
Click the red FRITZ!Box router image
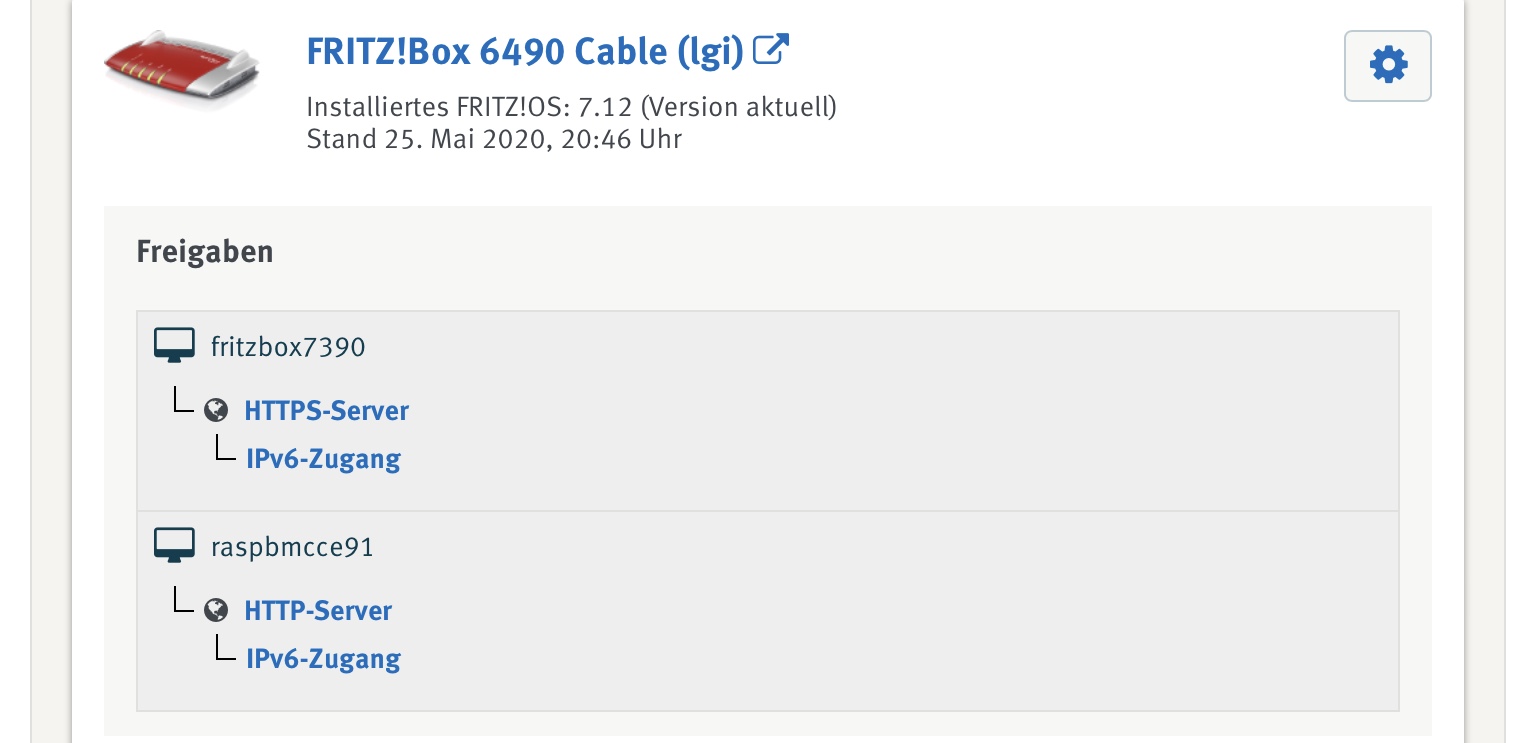181,67
